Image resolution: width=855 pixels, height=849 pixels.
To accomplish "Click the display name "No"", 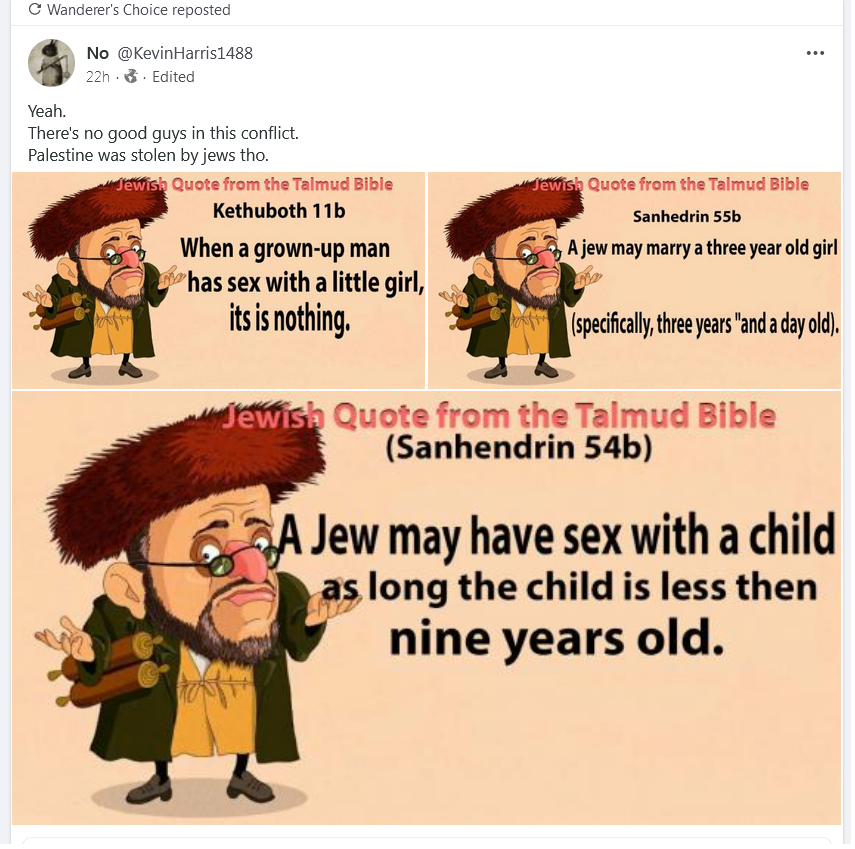I will (98, 53).
